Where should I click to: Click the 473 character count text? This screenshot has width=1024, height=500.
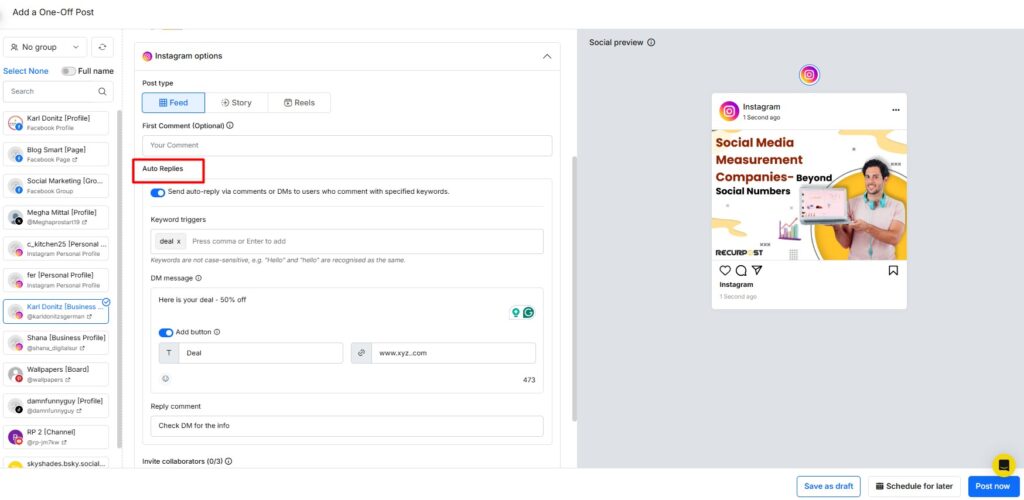pyautogui.click(x=529, y=380)
